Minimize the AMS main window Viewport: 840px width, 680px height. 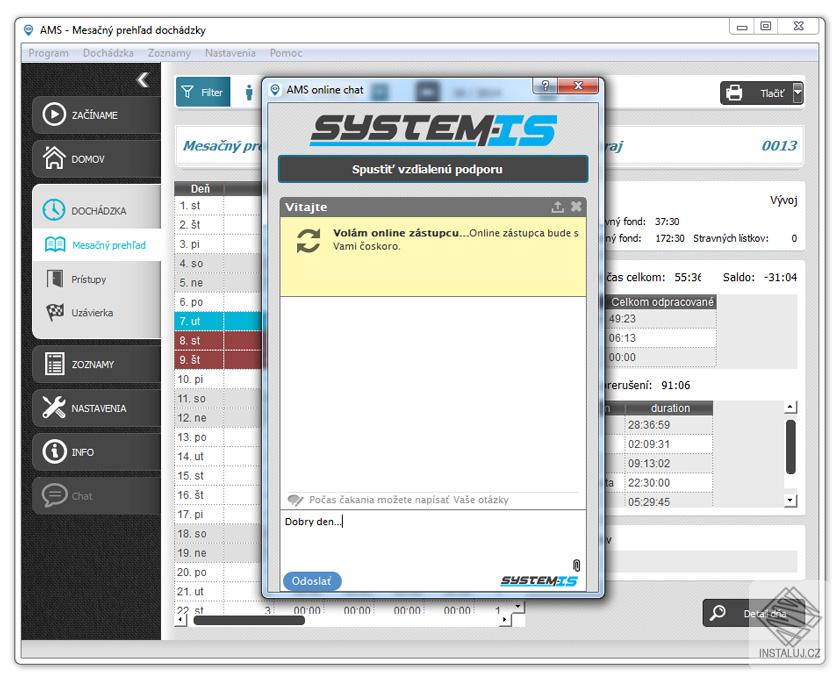pyautogui.click(x=742, y=26)
